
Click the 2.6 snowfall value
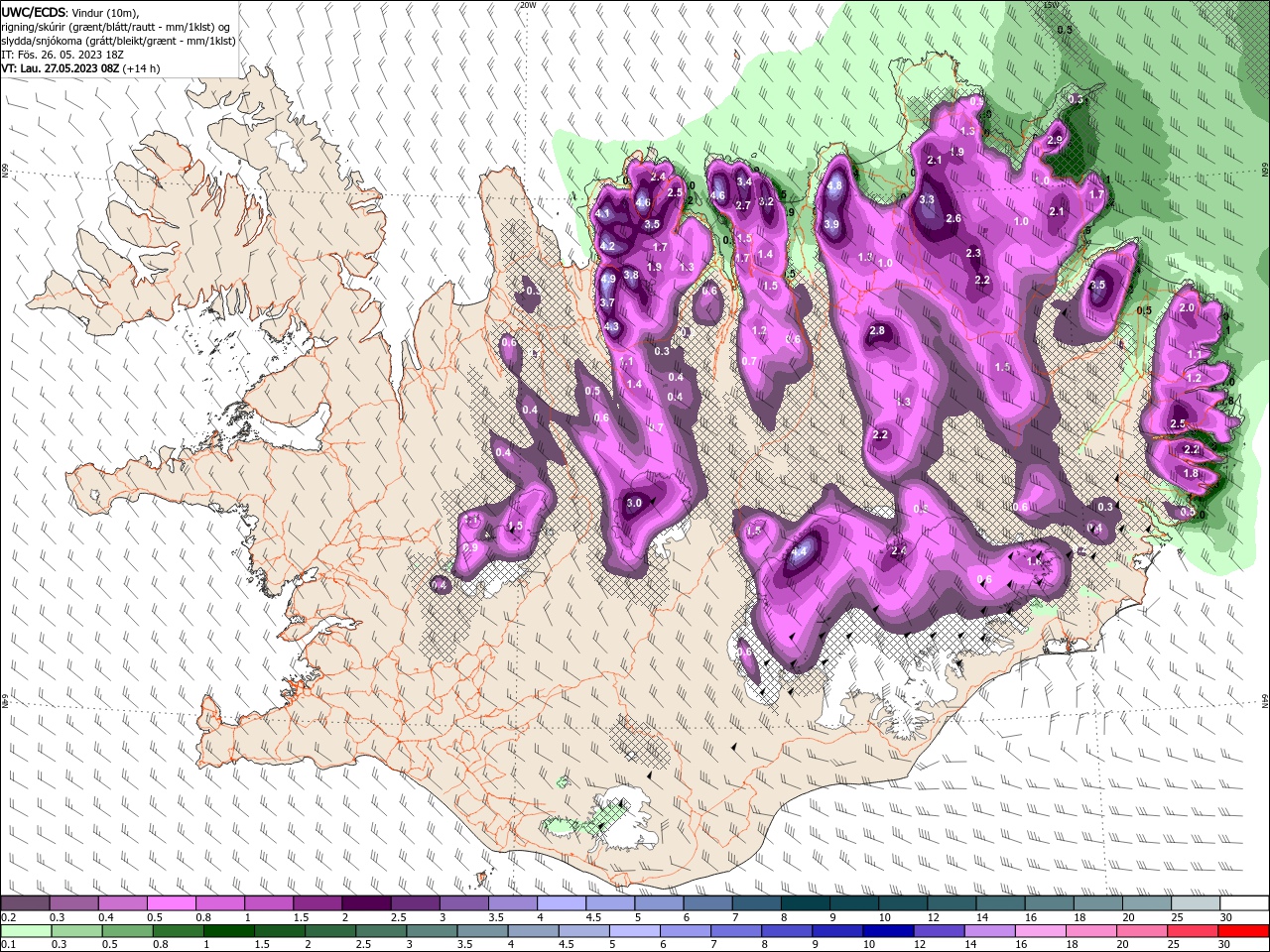[953, 218]
